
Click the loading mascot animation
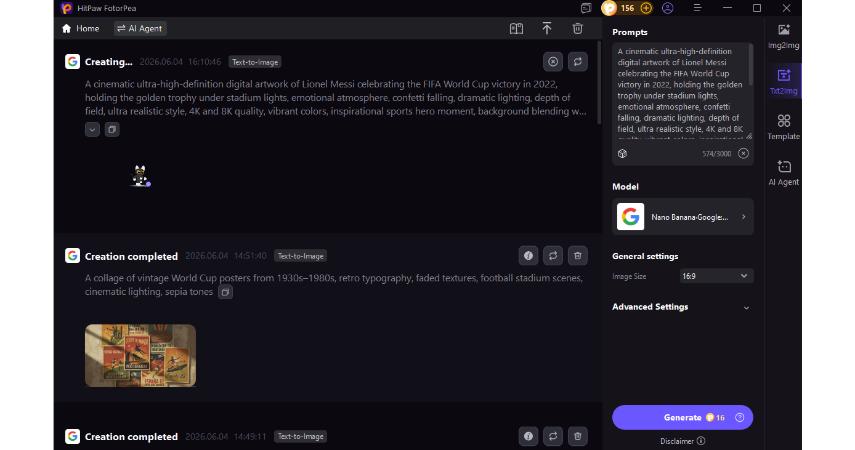point(141,176)
